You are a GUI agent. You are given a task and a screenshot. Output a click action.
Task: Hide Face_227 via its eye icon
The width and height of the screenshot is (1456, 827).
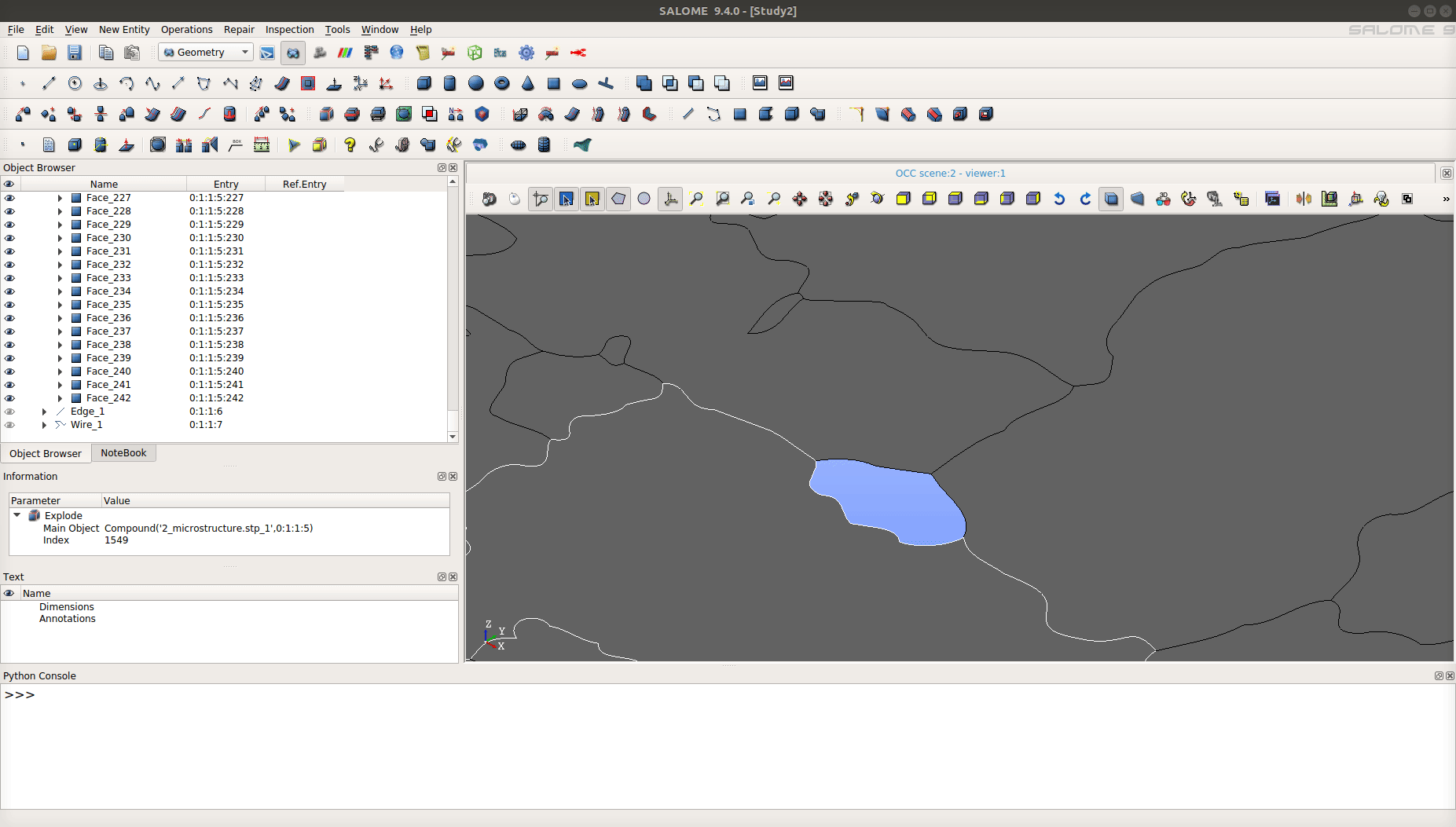point(9,198)
